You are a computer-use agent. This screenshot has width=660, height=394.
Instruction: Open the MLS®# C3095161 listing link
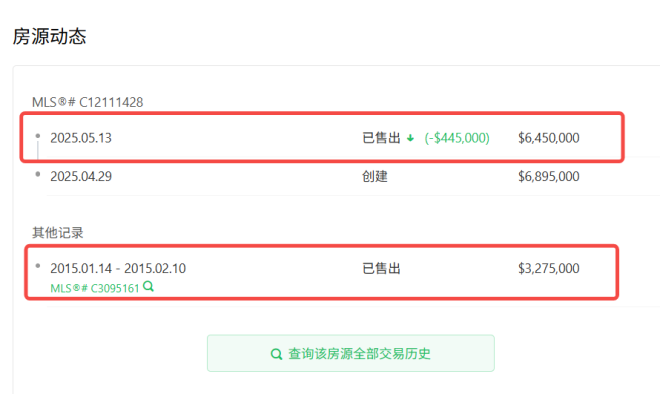pyautogui.click(x=95, y=288)
